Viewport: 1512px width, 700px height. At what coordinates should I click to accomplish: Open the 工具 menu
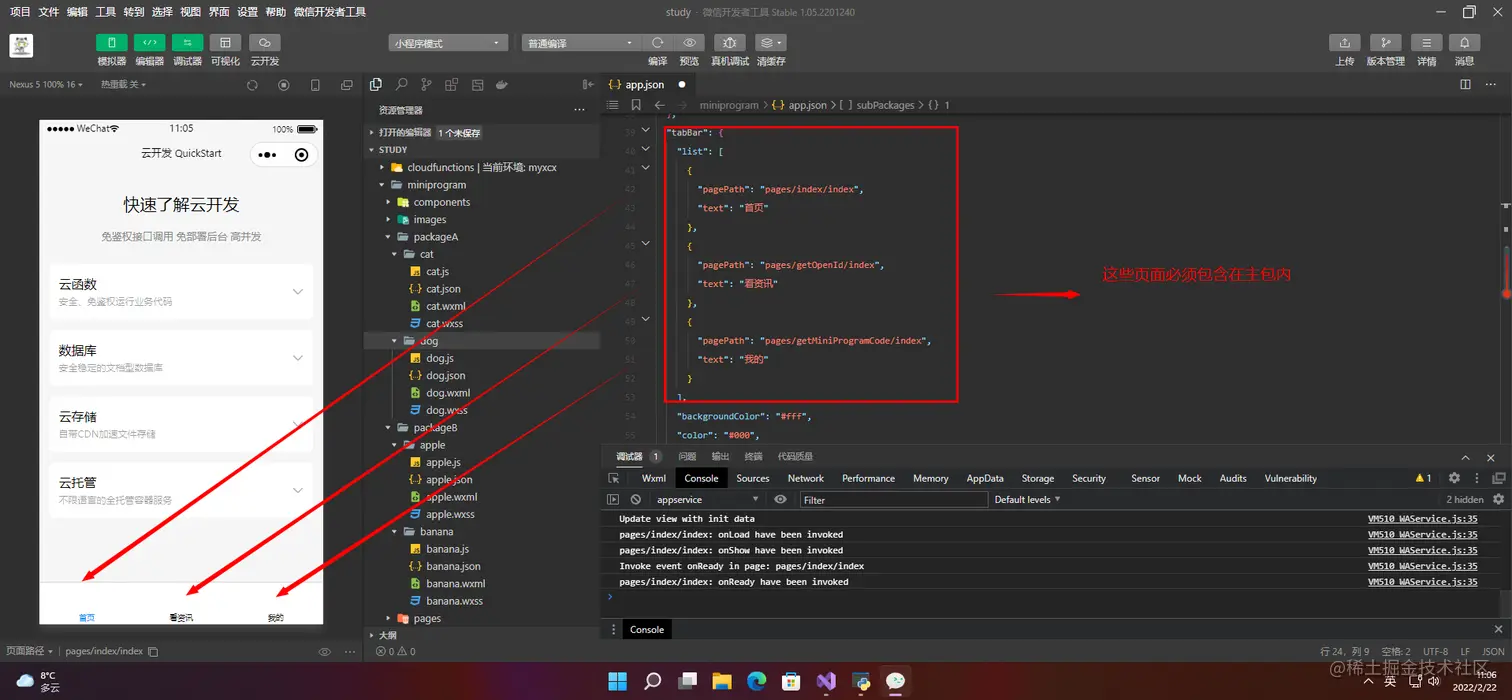106,12
